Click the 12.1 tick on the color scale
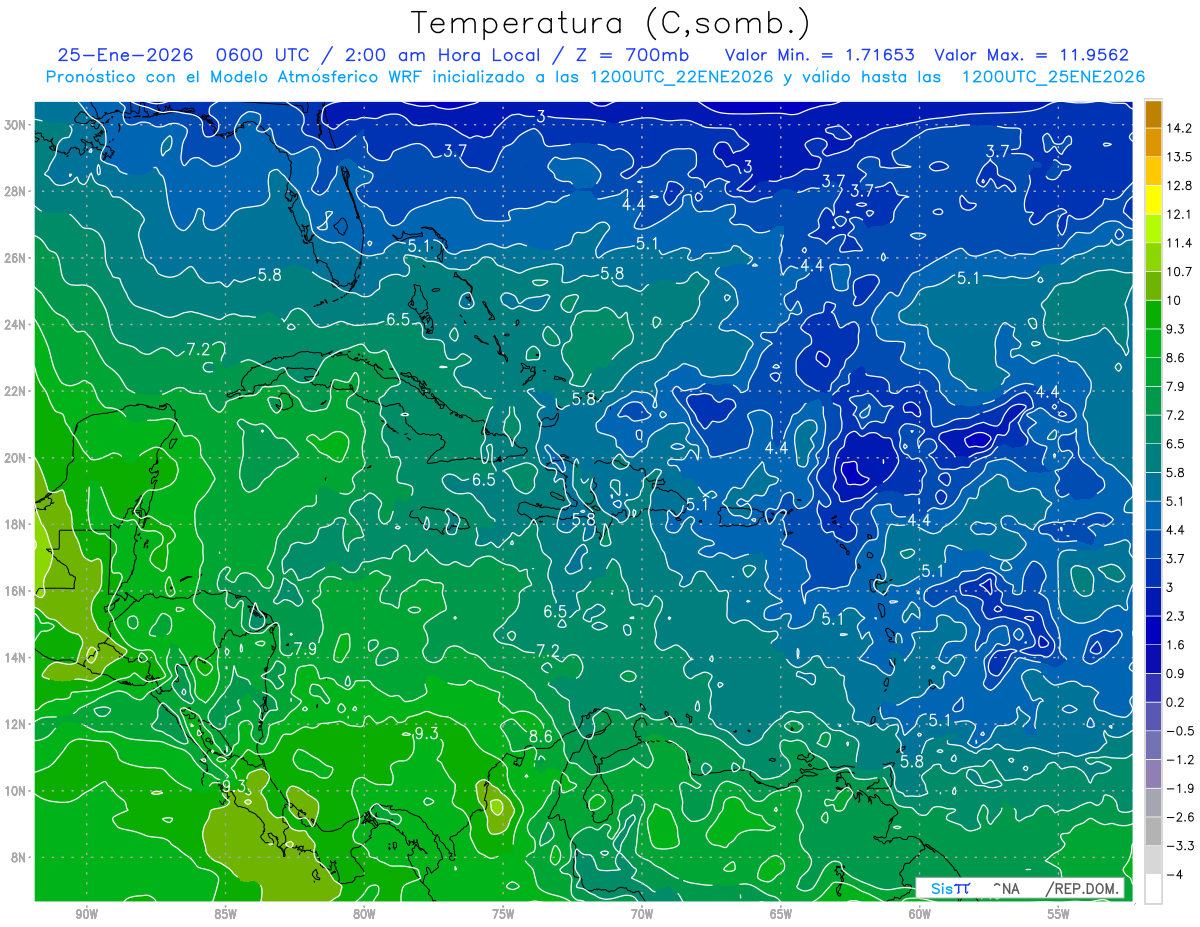Viewport: 1200px width, 927px height. (1179, 214)
